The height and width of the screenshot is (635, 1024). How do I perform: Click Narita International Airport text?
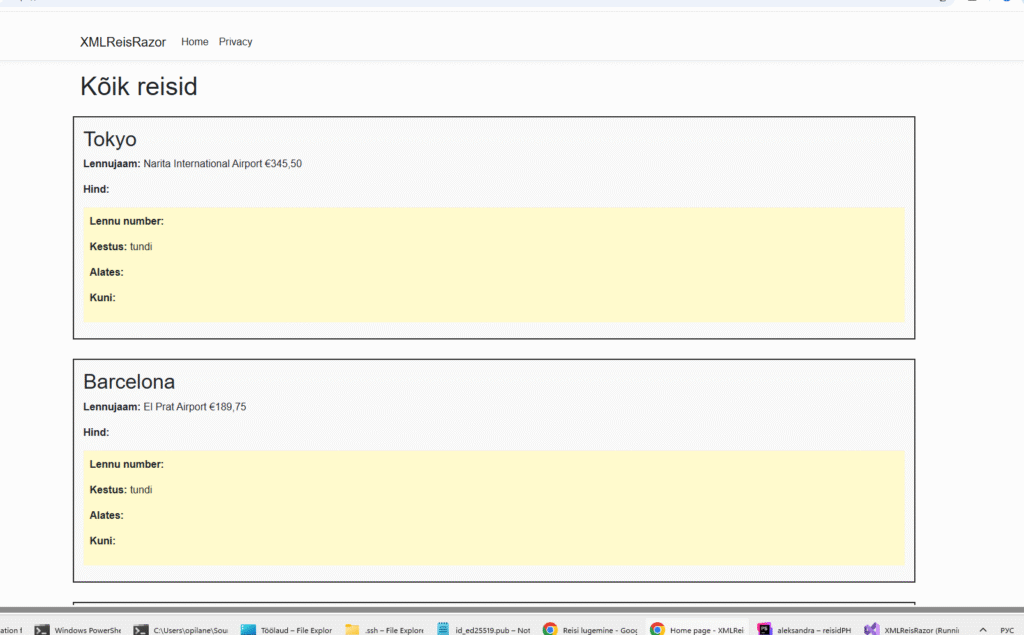(x=203, y=164)
